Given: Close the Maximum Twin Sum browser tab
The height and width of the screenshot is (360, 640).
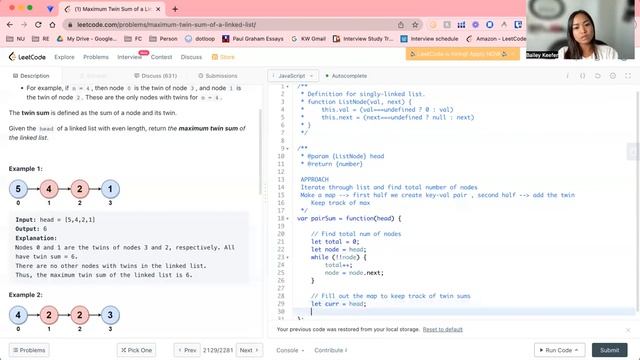Looking at the screenshot, I should pyautogui.click(x=158, y=9).
